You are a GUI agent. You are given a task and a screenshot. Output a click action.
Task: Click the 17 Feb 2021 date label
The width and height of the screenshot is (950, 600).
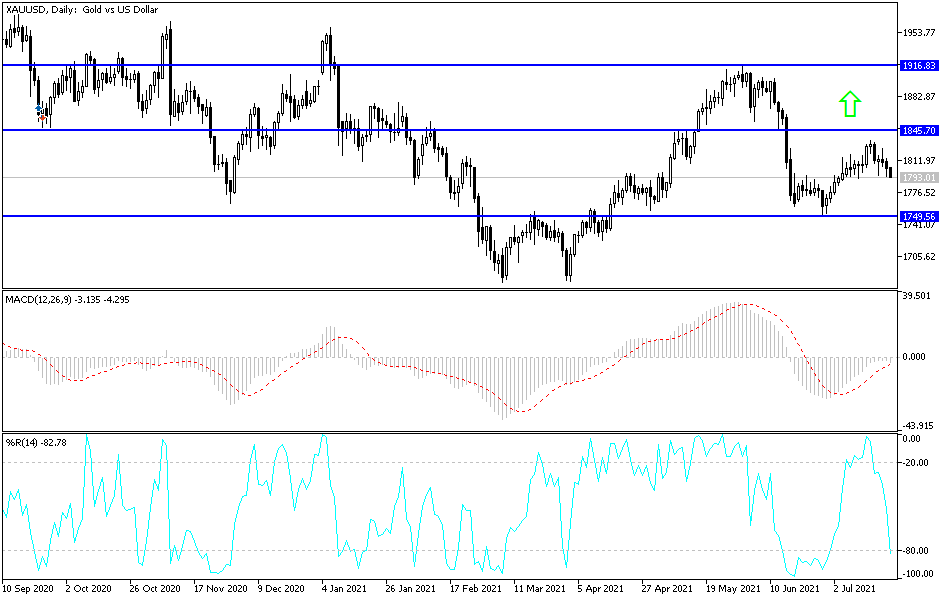pyautogui.click(x=476, y=589)
